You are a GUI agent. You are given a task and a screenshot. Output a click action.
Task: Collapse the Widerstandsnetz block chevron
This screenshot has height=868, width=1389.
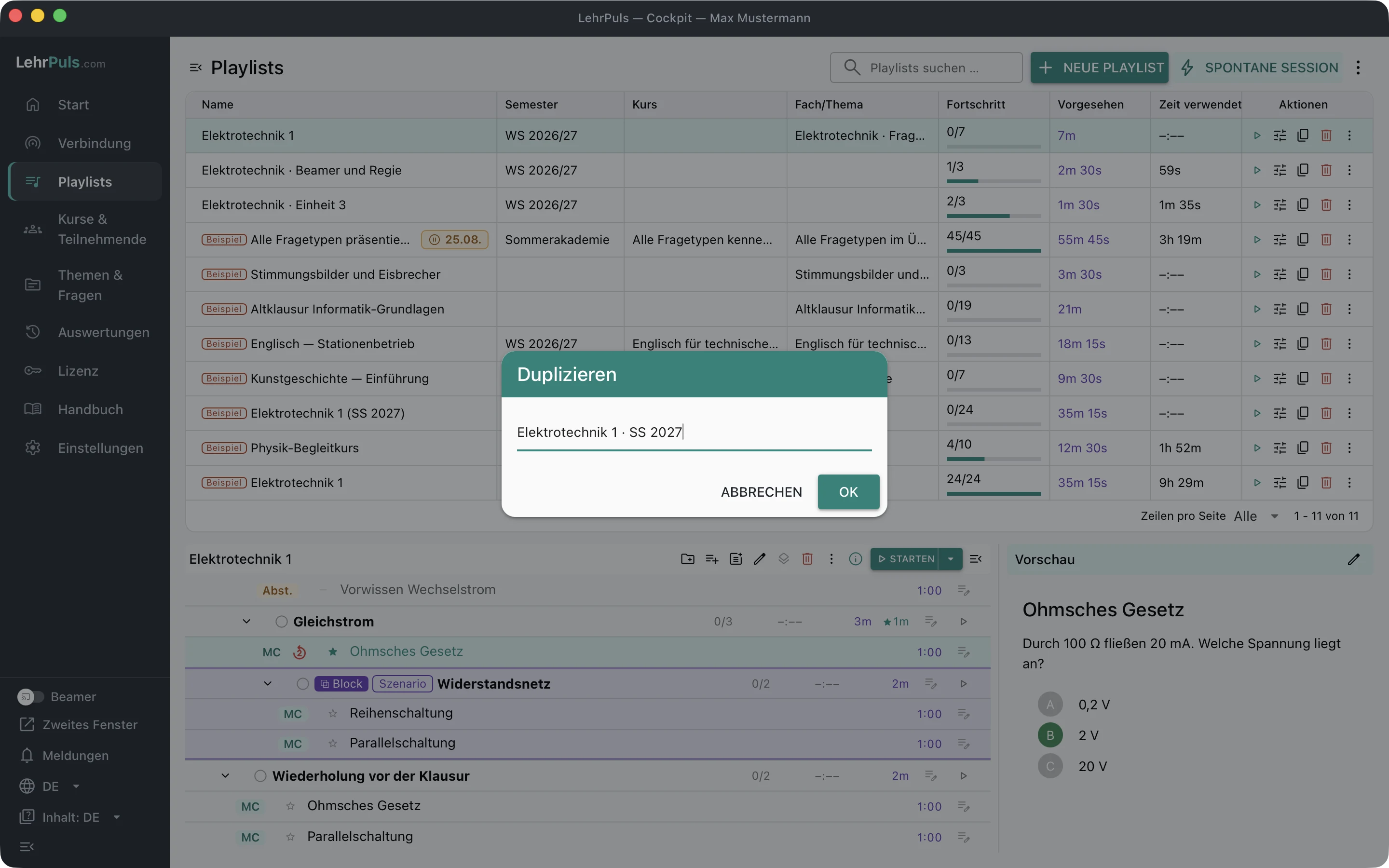[268, 683]
